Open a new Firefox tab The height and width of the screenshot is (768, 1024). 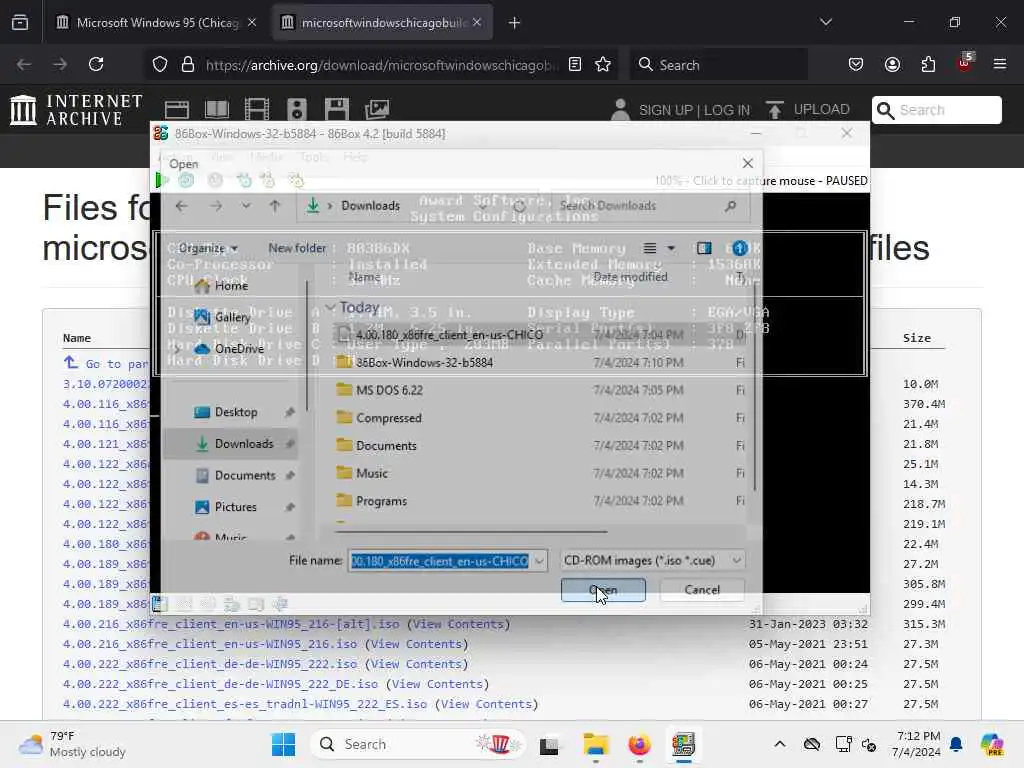click(x=515, y=23)
